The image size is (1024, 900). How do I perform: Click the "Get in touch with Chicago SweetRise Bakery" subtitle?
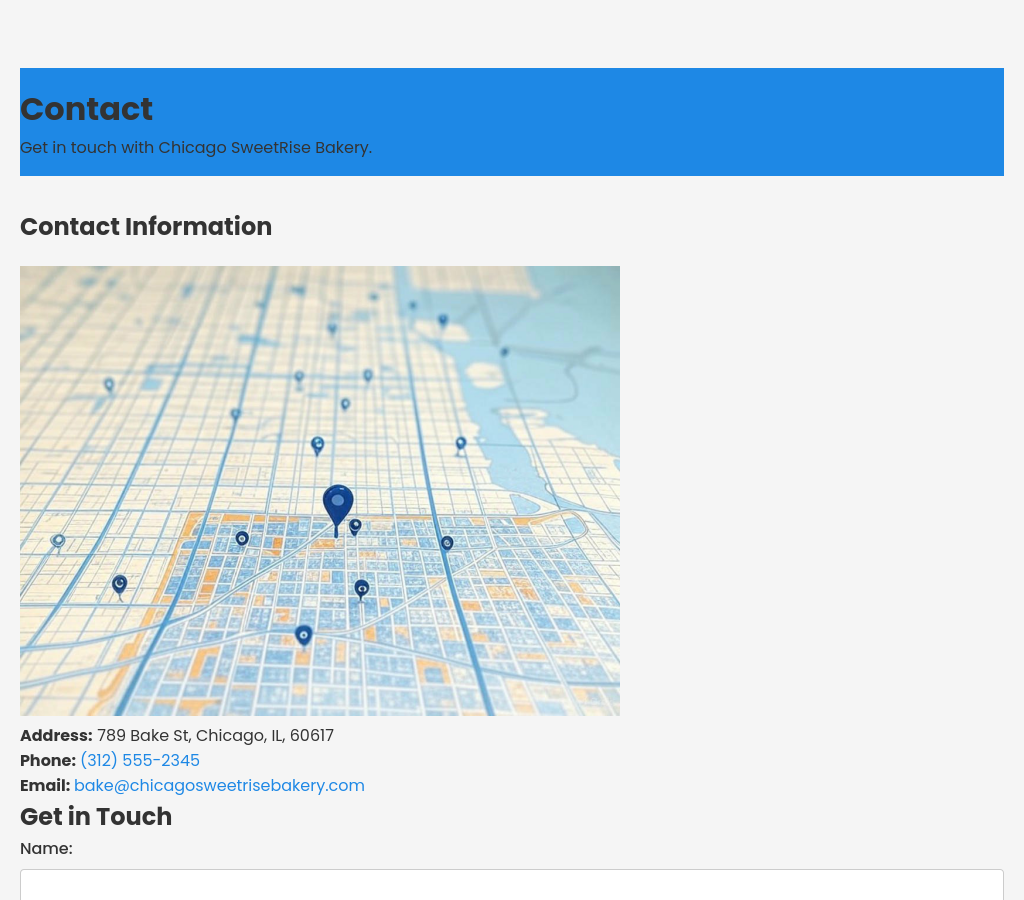point(196,148)
